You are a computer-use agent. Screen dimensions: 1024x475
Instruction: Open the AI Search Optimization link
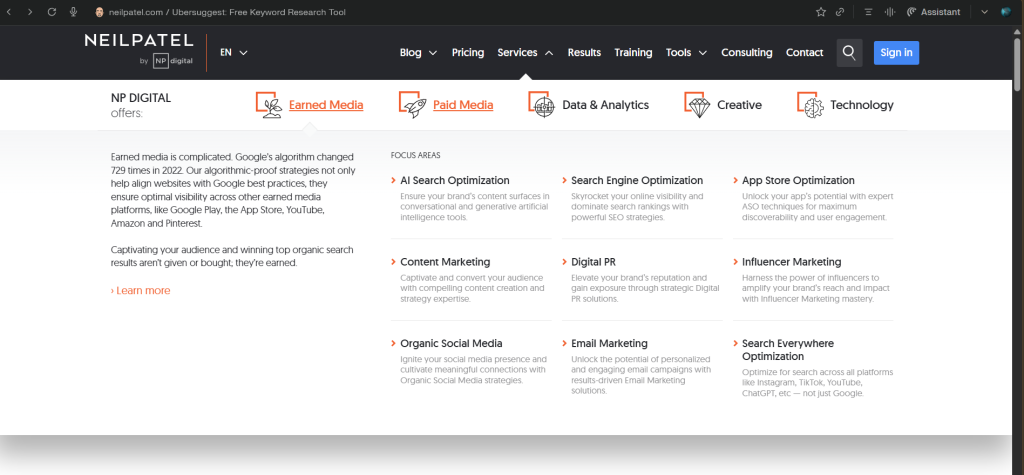[x=455, y=180]
